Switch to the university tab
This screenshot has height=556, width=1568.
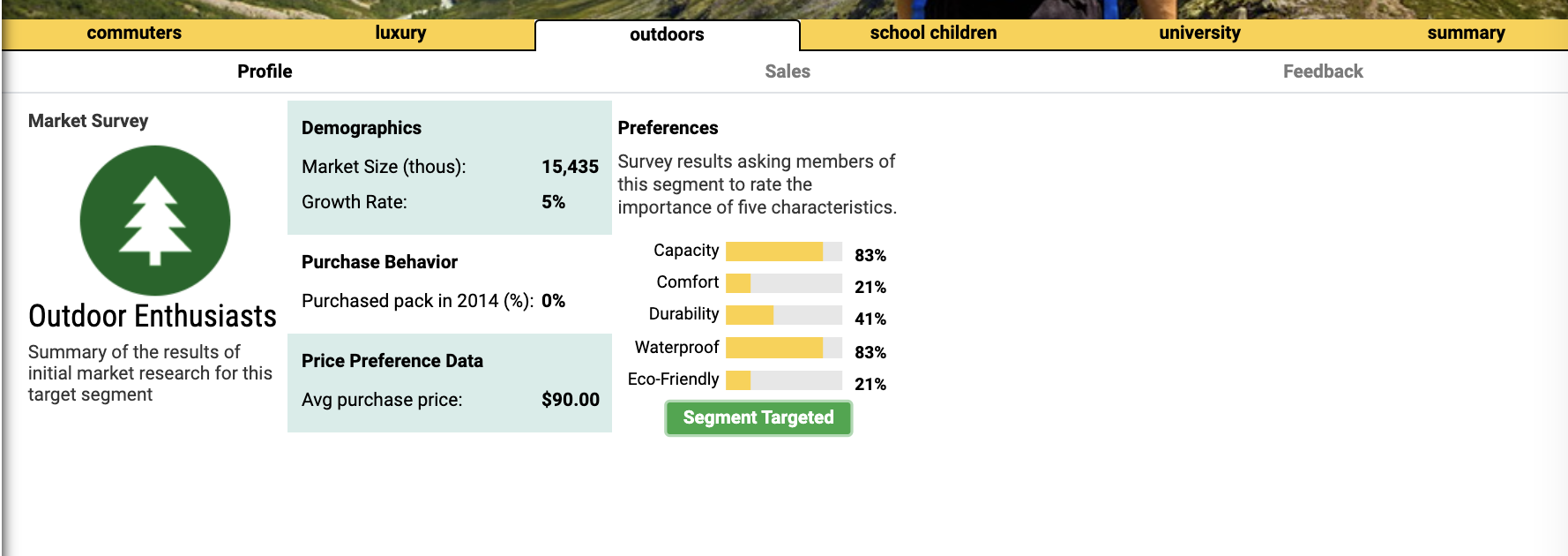click(x=1198, y=33)
